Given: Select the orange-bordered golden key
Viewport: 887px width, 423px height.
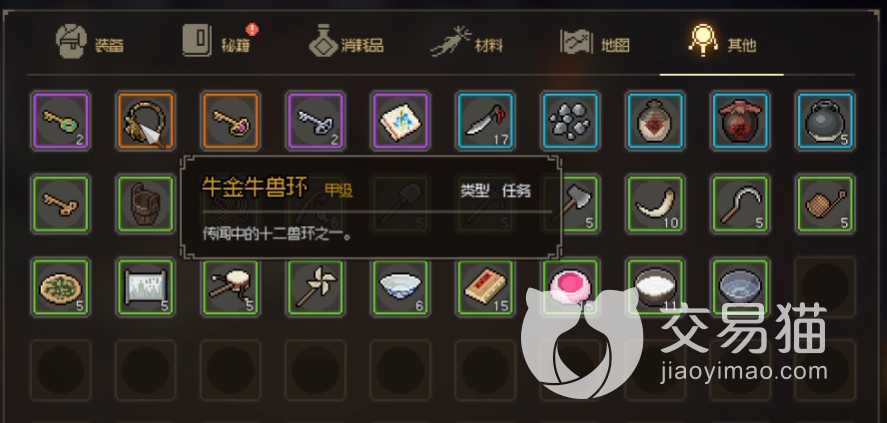Looking at the screenshot, I should pos(231,121).
